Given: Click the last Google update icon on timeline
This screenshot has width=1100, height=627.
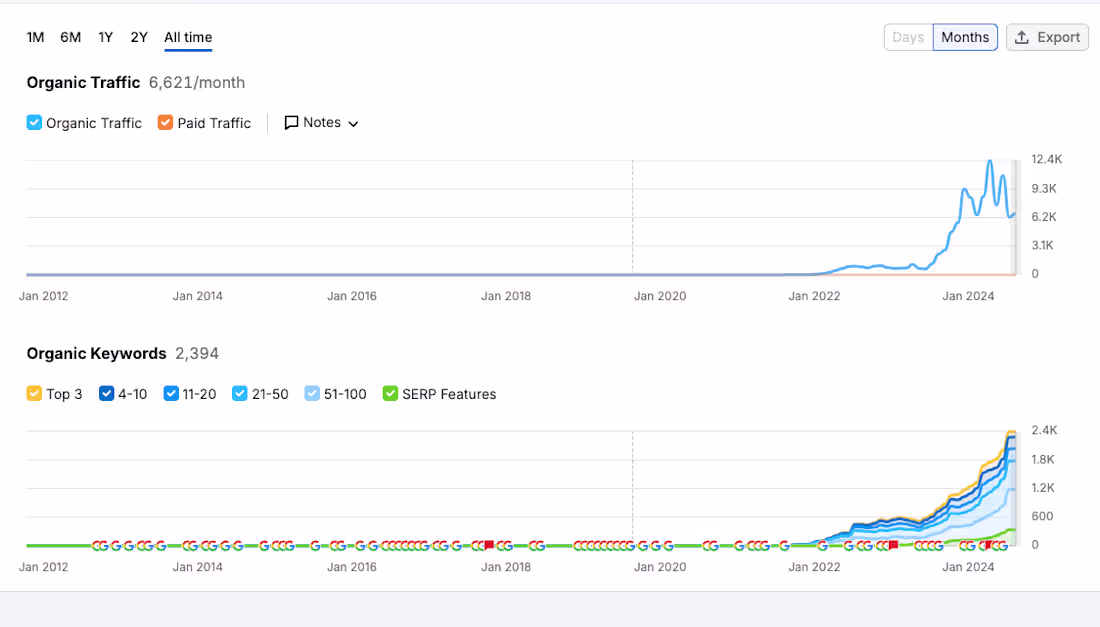Looking at the screenshot, I should 1004,546.
